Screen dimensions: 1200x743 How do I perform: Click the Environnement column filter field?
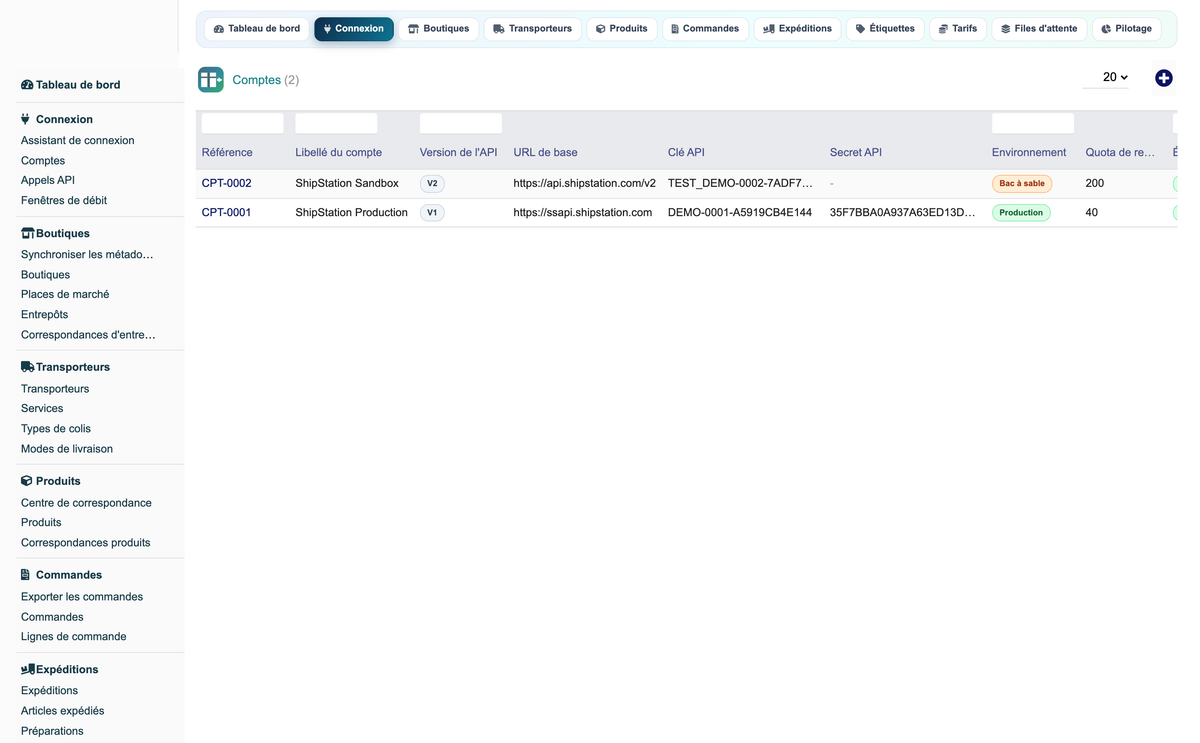1033,123
